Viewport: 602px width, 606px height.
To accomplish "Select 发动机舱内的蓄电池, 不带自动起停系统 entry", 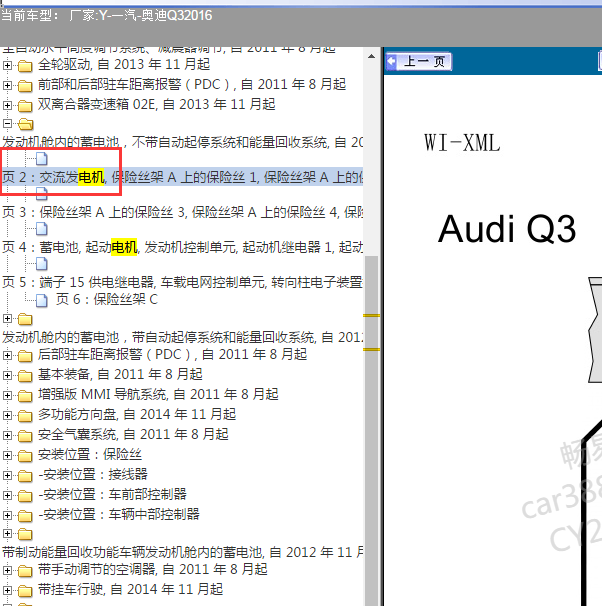I will [182, 142].
